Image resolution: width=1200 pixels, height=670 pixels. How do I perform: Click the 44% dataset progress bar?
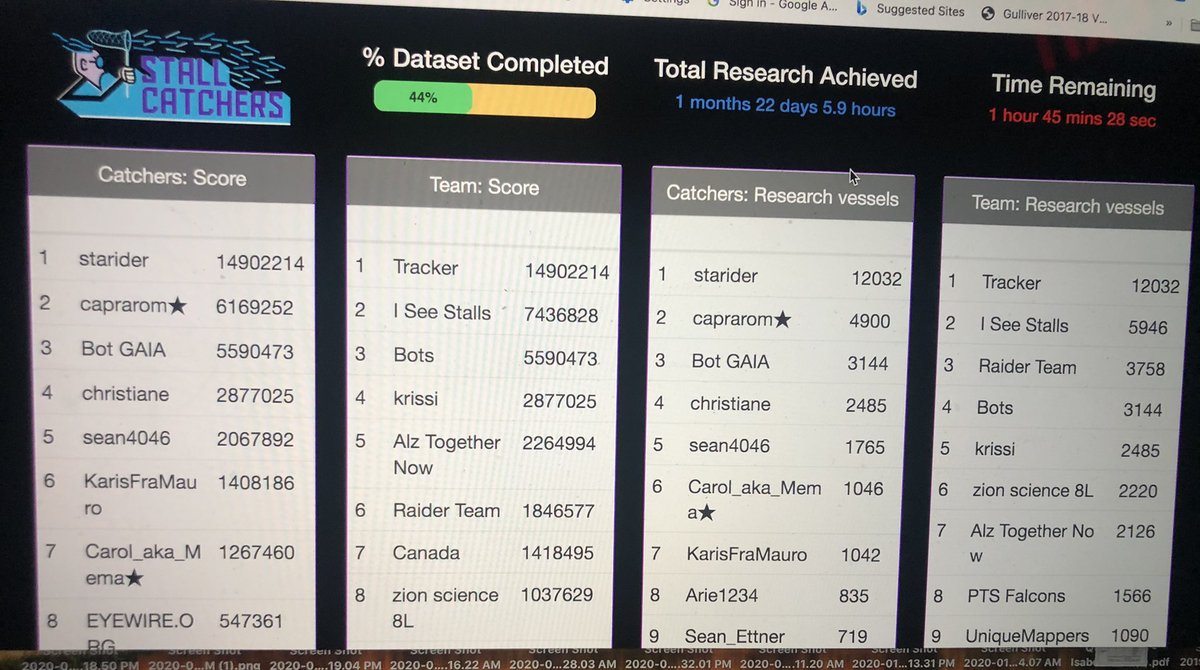[484, 100]
